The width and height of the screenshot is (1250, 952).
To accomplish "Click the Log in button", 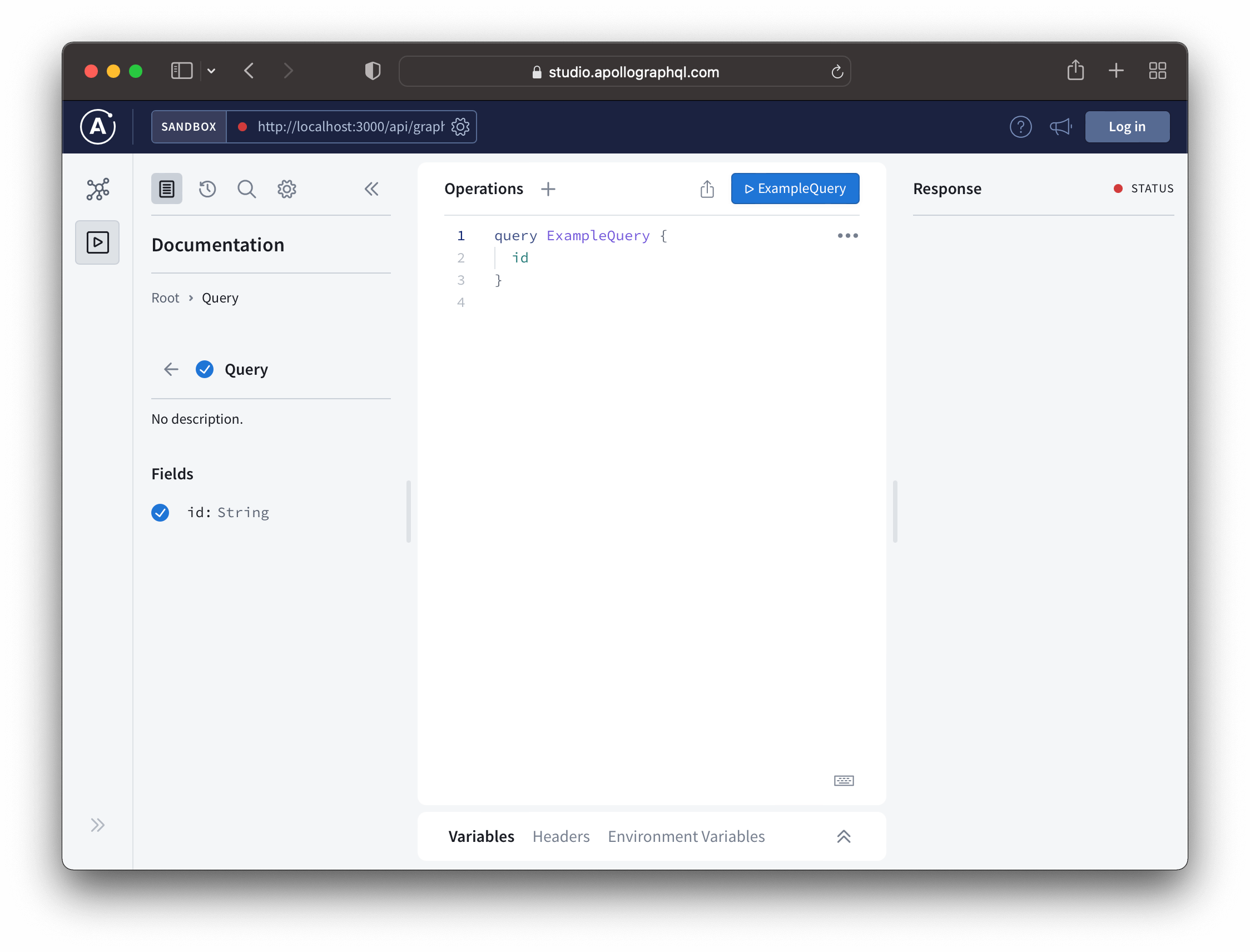I will [x=1127, y=127].
